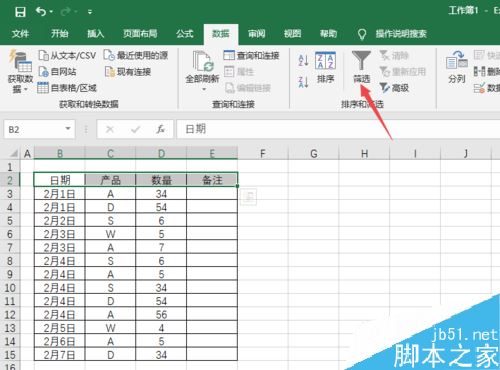500x370 pixels.
Task: Click the formula bar showing 日期
Action: point(338,129)
